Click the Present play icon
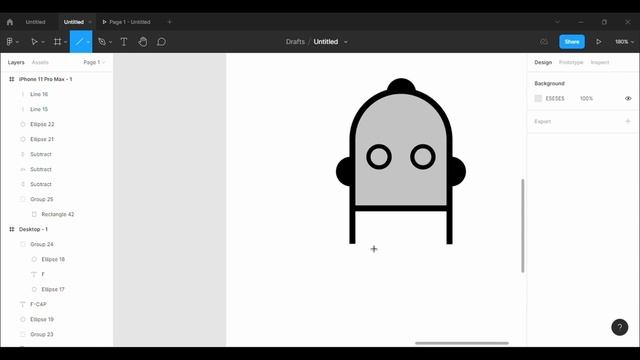Image resolution: width=640 pixels, height=360 pixels. coord(598,42)
